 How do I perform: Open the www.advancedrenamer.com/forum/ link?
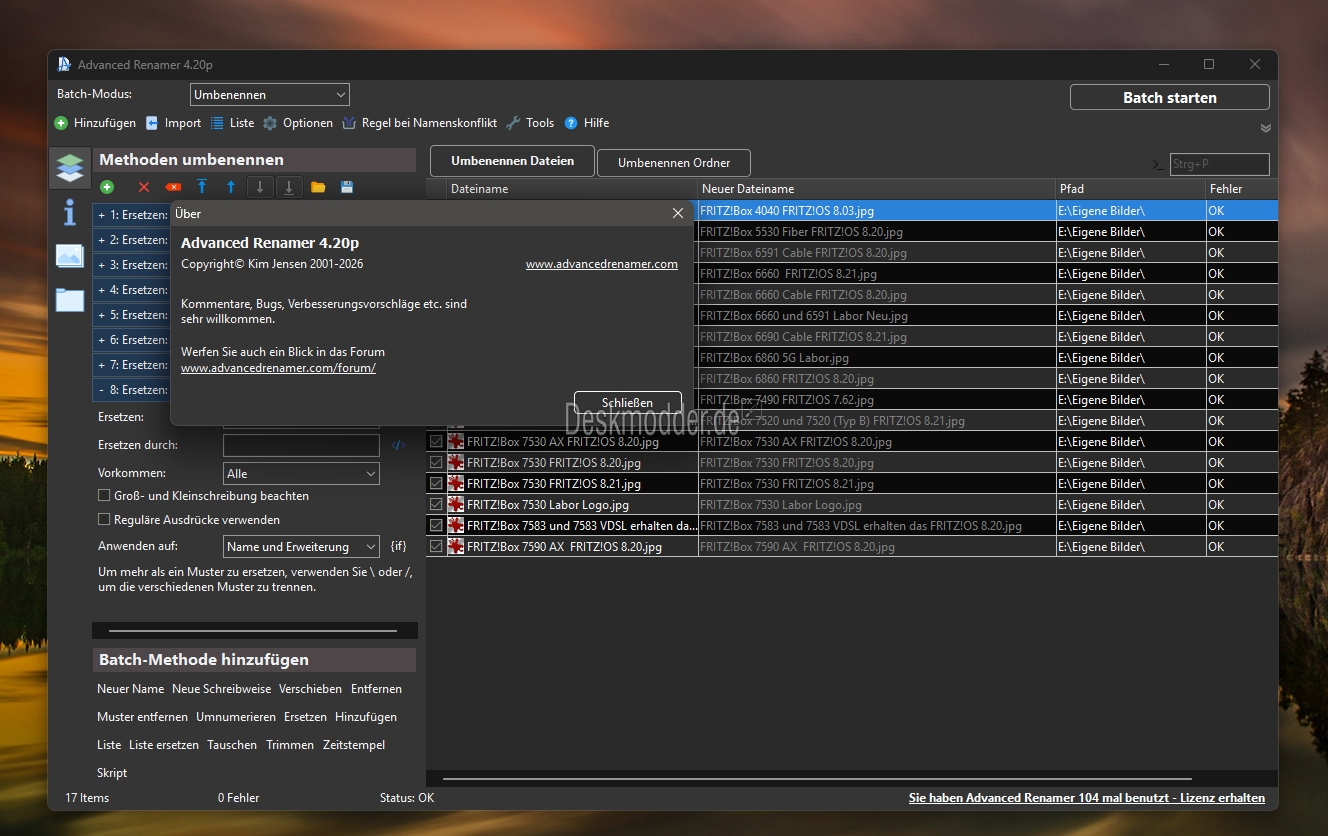tap(278, 368)
